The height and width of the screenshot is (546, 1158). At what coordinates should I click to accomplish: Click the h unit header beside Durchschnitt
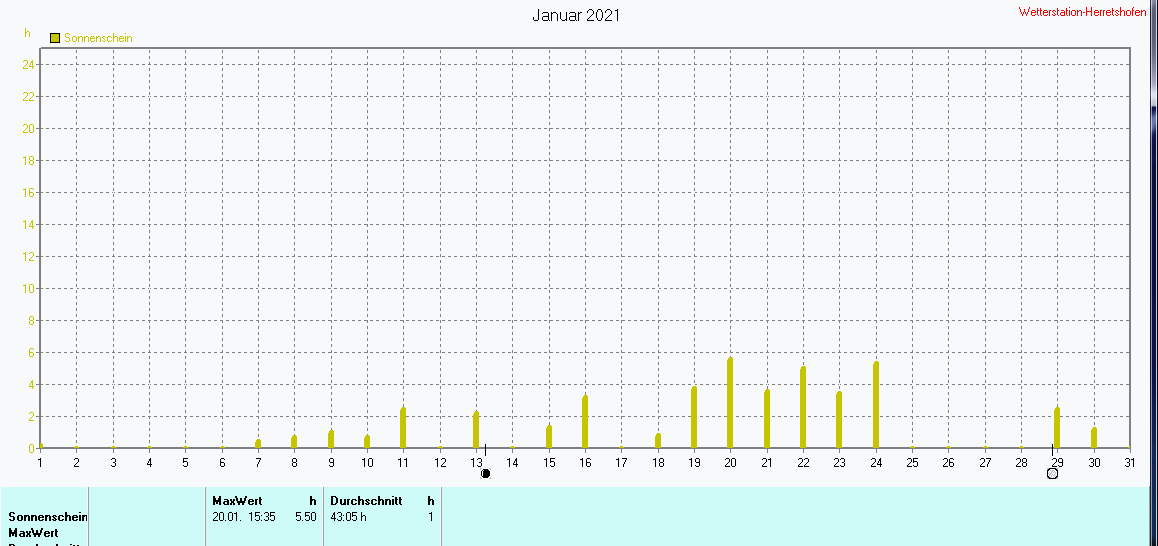click(431, 501)
